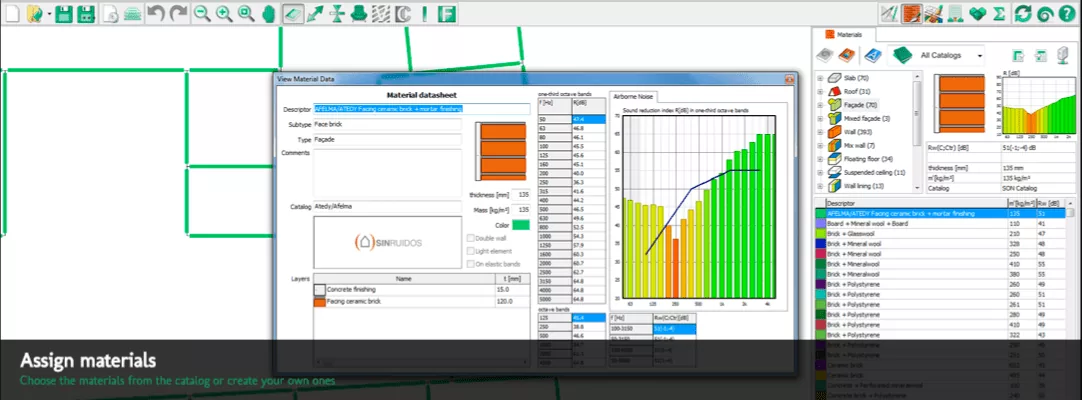Click the Undo arrow icon
Screen dimensions: 1082x400
(156, 14)
